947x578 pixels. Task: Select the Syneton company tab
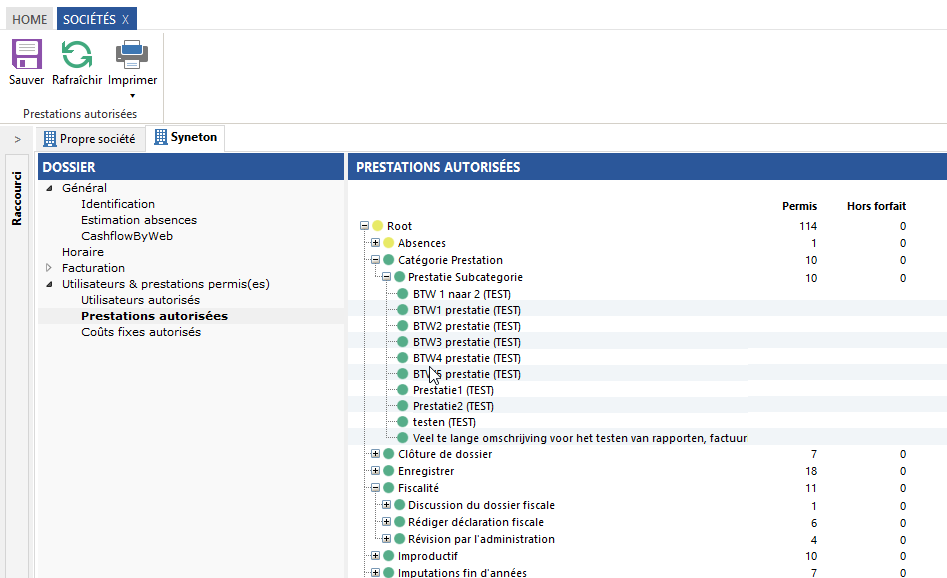185,138
